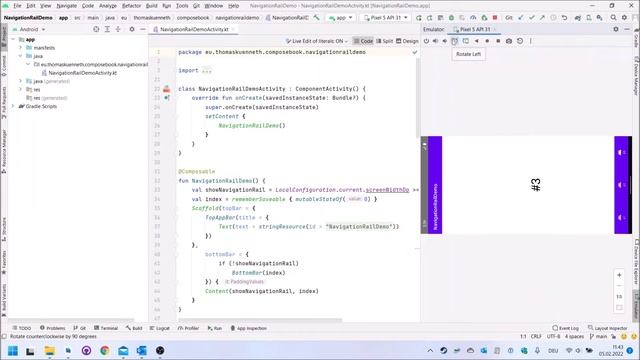Click the Make Project hammer icon
This screenshot has height=360, width=640.
pos(317,18)
